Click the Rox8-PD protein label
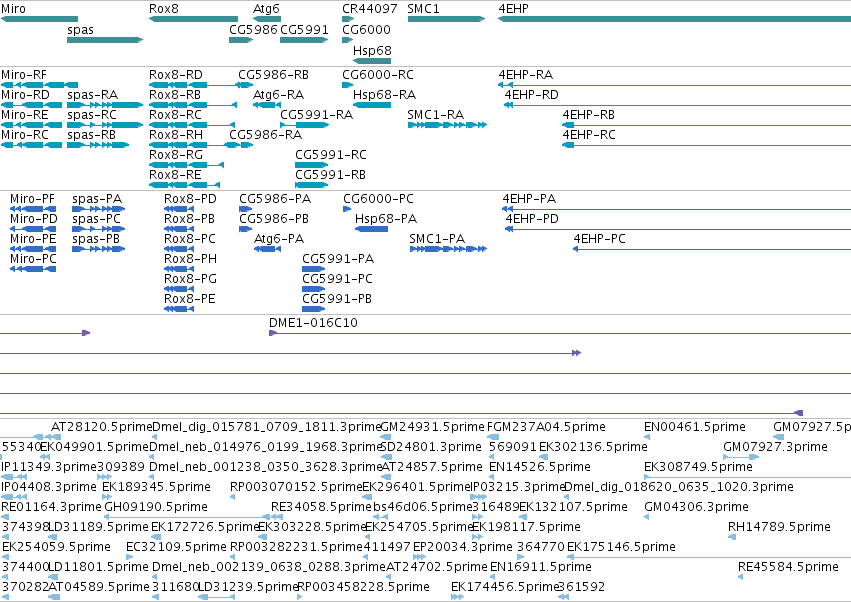This screenshot has height=602, width=851. click(190, 199)
